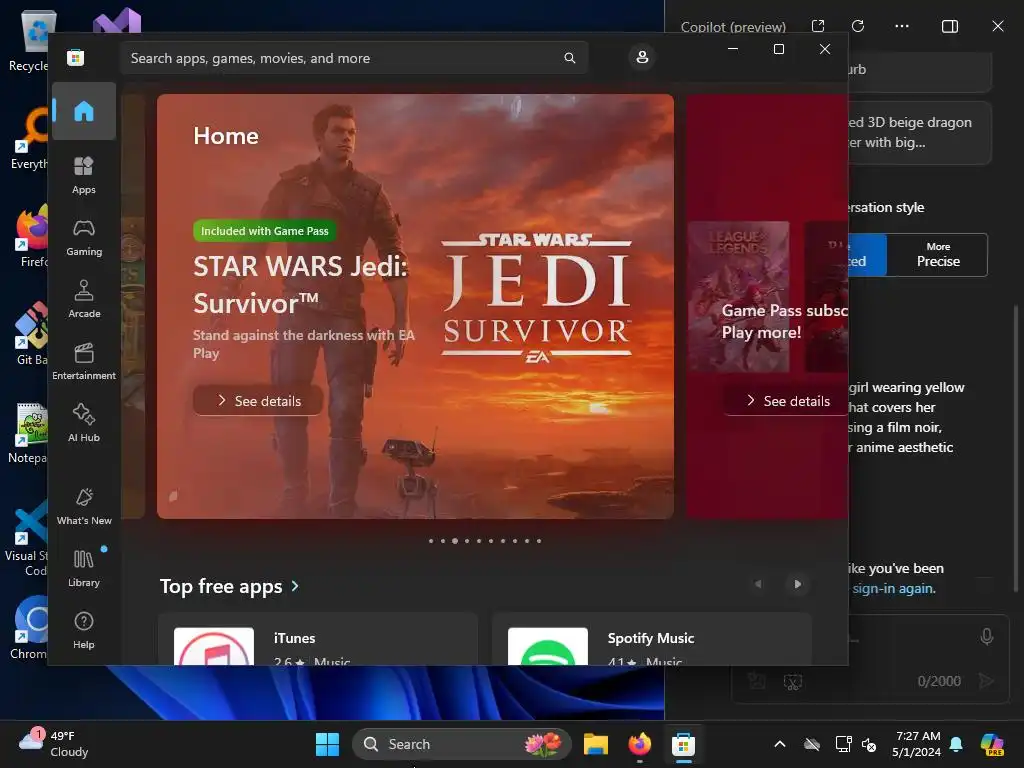Screen dimensions: 1024x768
Task: Click the sign-in again link in Copilot
Action: point(893,588)
